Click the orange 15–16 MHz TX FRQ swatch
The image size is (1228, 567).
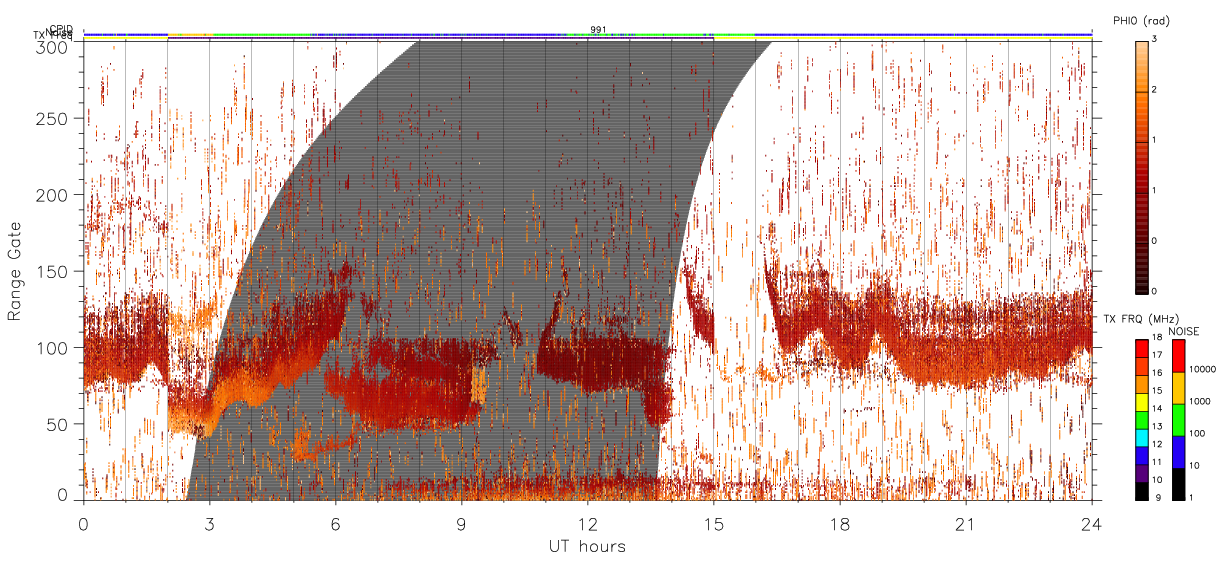pos(1141,384)
